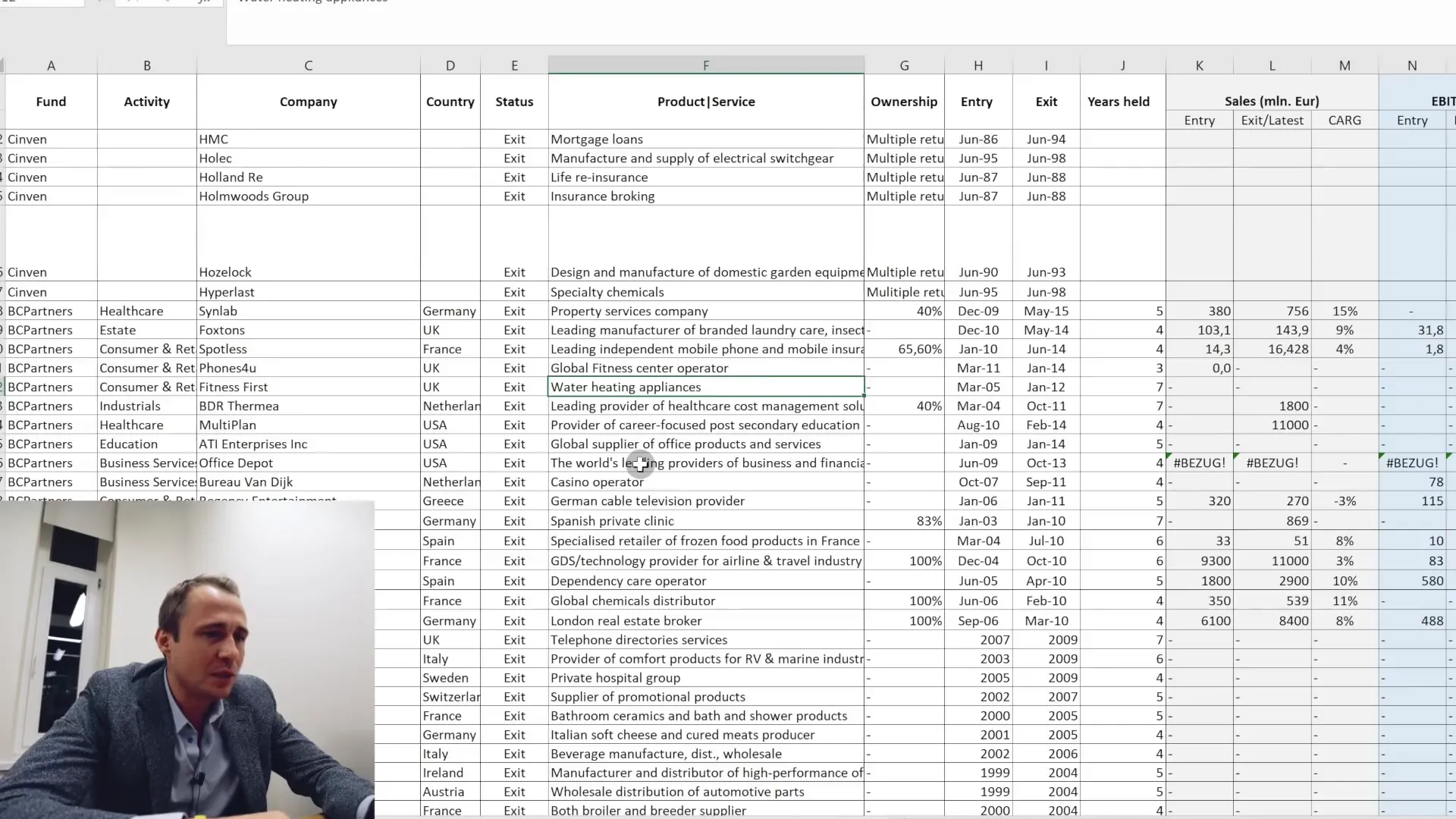Click the Private hospital group cell
The width and height of the screenshot is (1456, 819).
pyautogui.click(x=706, y=678)
